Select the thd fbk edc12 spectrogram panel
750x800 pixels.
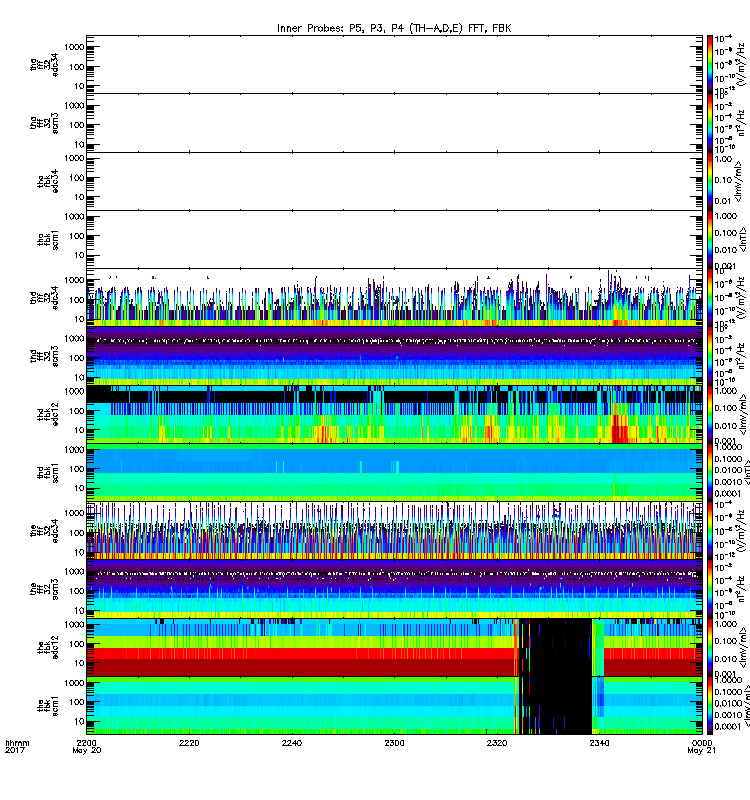pos(394,414)
